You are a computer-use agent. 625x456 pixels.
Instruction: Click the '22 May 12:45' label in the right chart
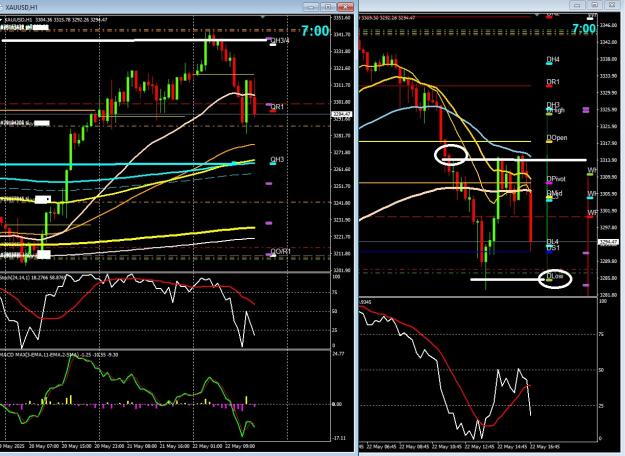click(x=479, y=446)
